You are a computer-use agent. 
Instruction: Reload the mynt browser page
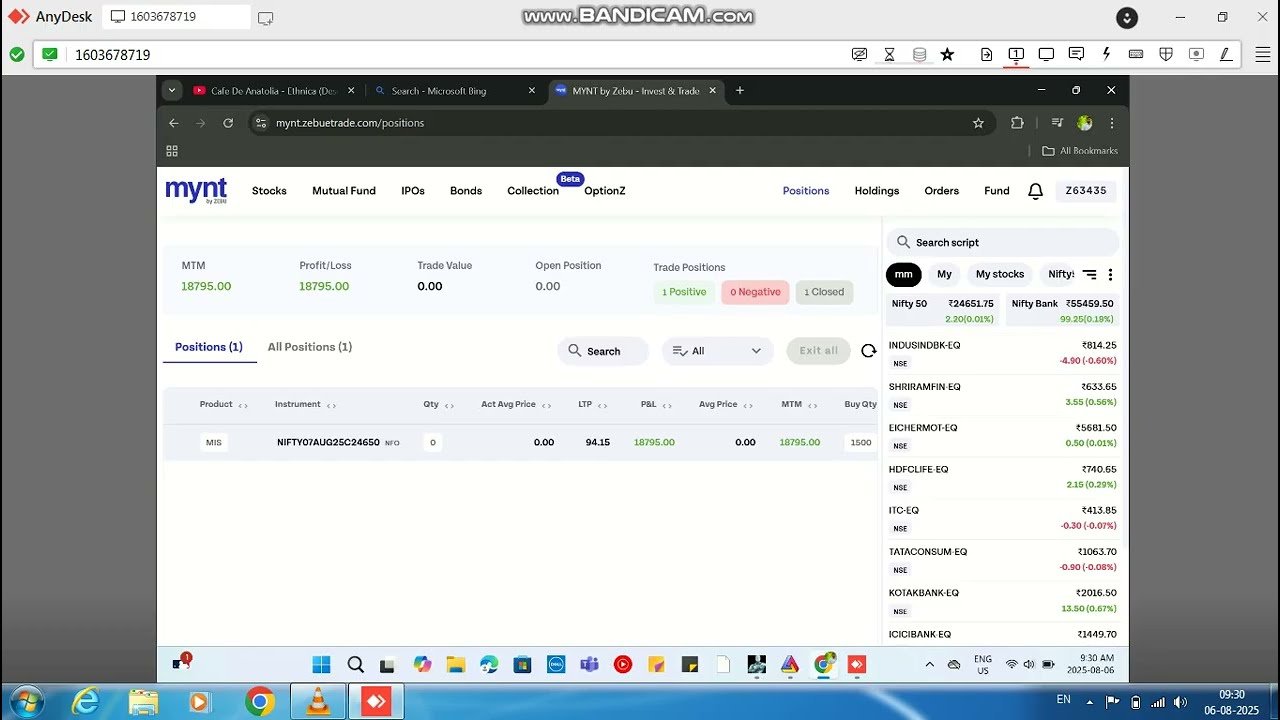(x=228, y=123)
